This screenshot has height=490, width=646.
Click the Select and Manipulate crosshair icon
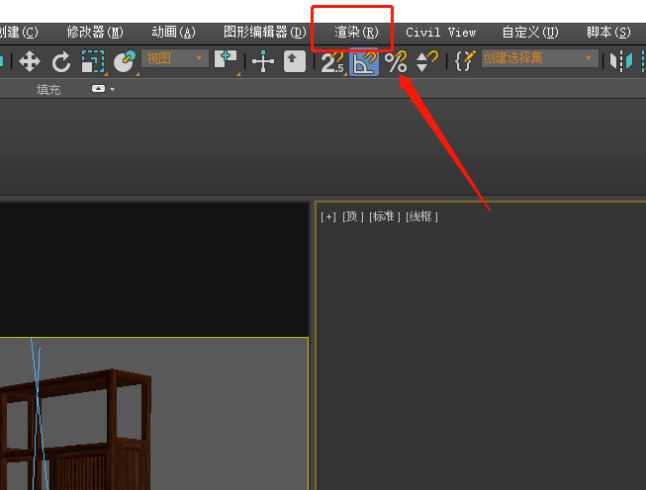pos(263,62)
